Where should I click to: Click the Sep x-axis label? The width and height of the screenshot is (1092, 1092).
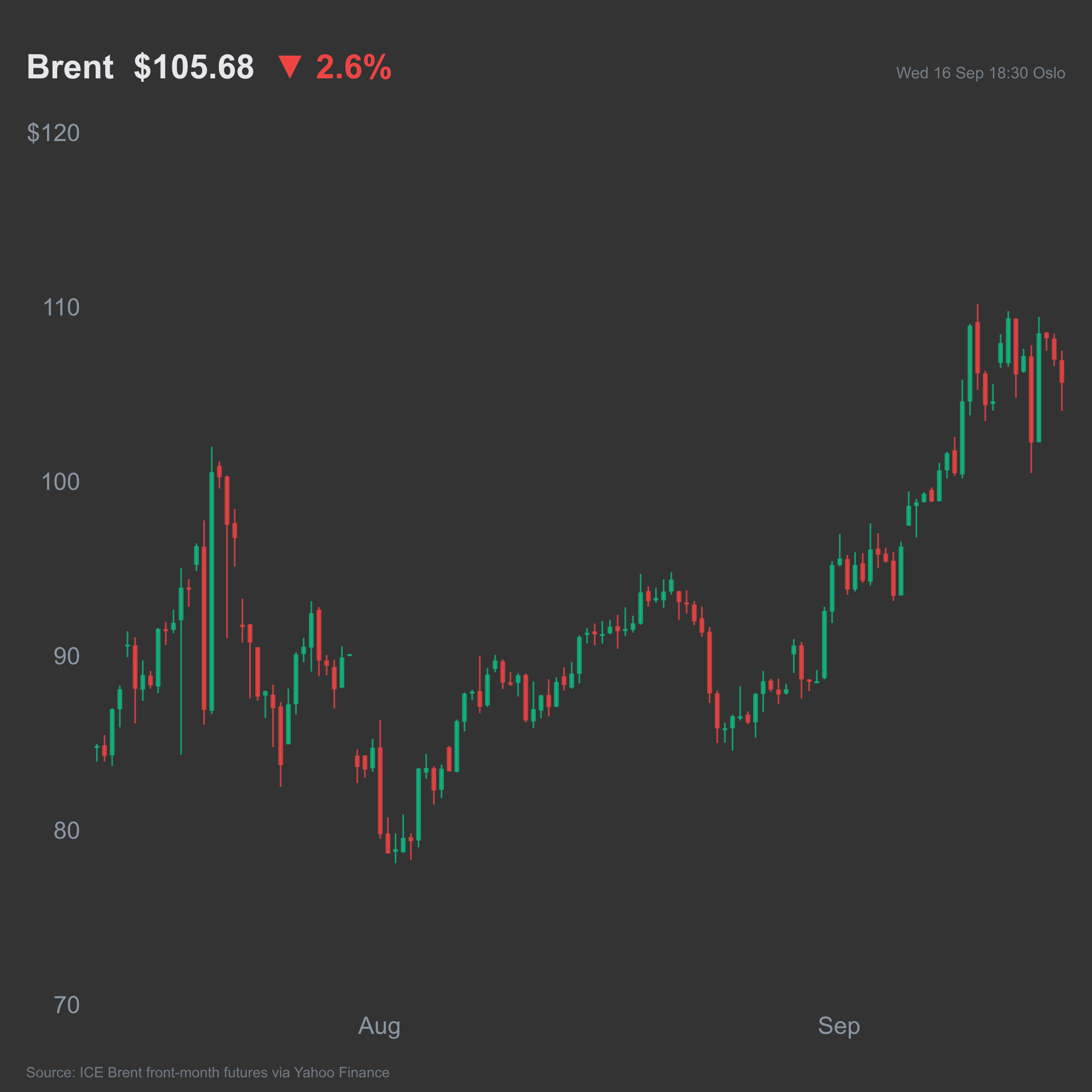tap(839, 1026)
